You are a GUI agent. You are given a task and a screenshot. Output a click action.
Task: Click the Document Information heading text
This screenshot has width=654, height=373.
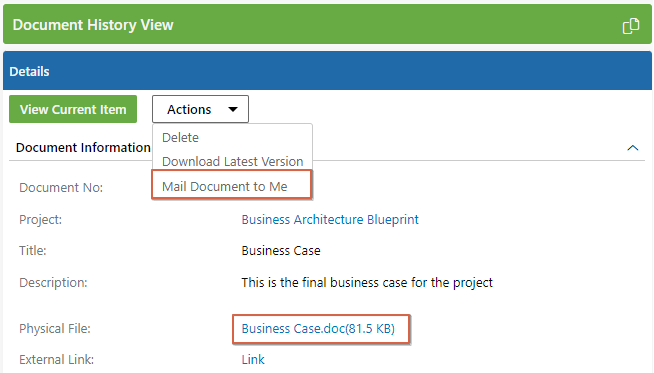[83, 148]
